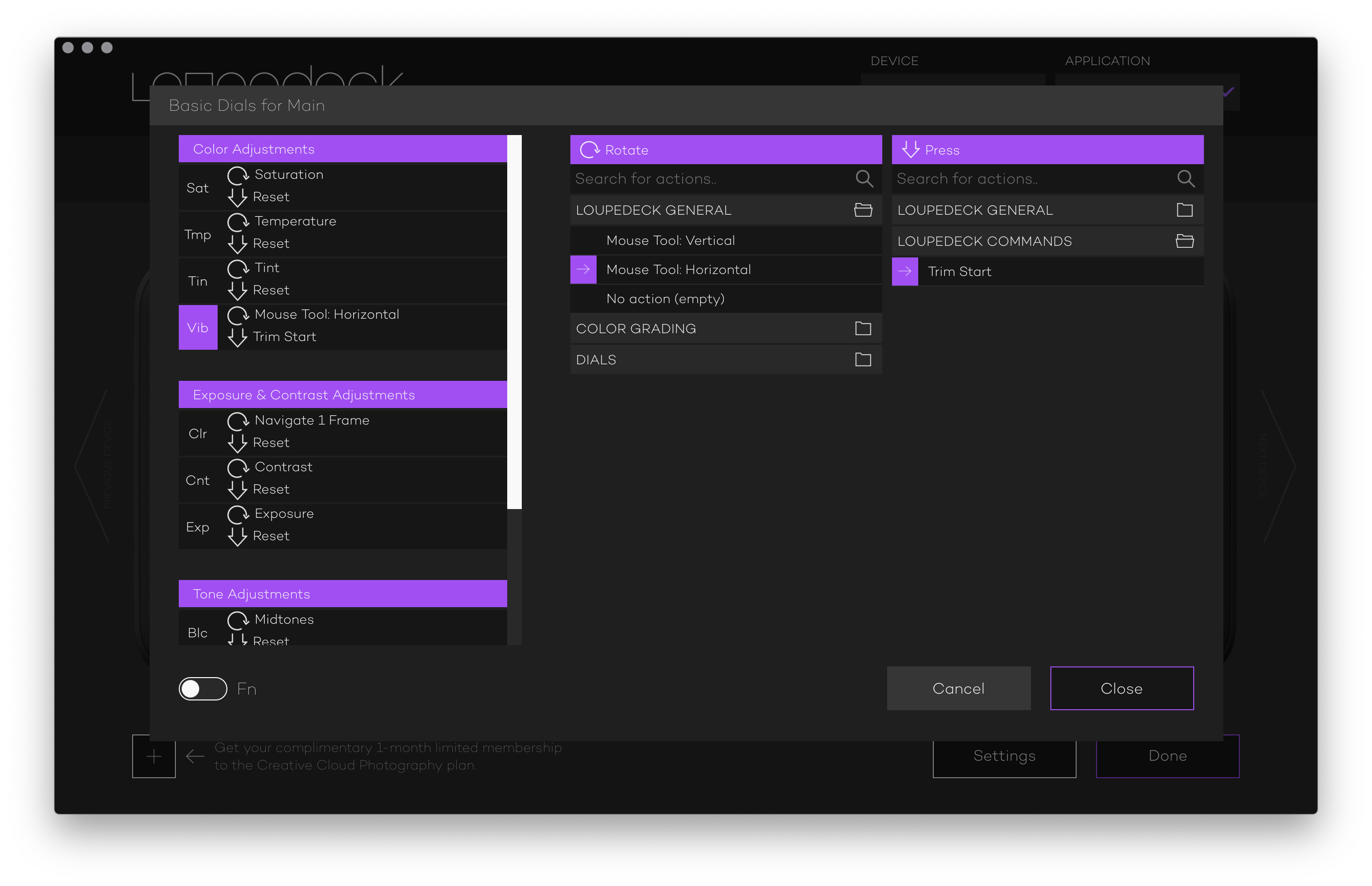Collapse the LOUPEDECK GENERAL folder in the Rotate panel
Viewport: 1372px width, 886px height.
point(863,210)
